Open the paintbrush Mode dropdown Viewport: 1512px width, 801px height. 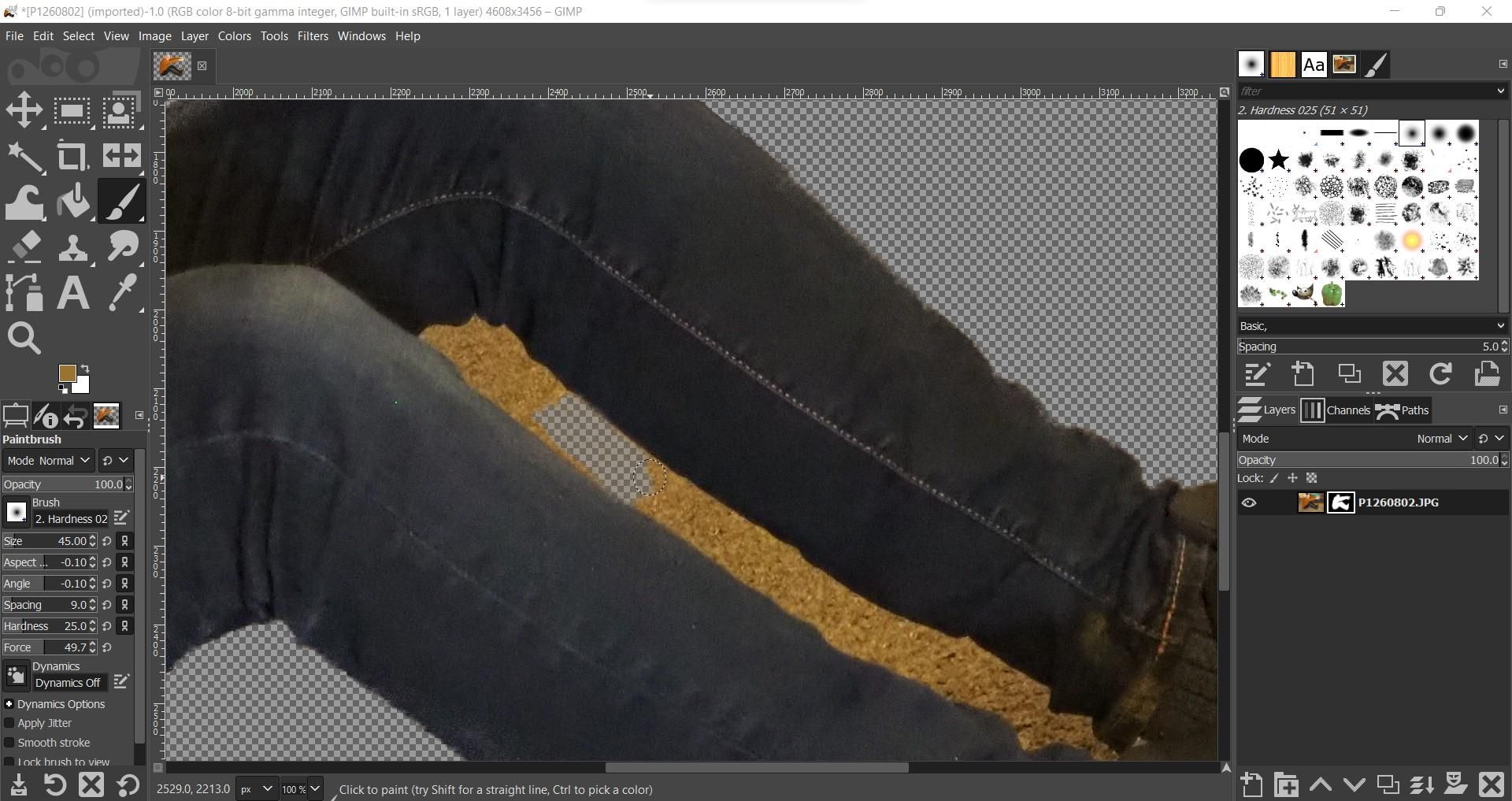tap(48, 460)
